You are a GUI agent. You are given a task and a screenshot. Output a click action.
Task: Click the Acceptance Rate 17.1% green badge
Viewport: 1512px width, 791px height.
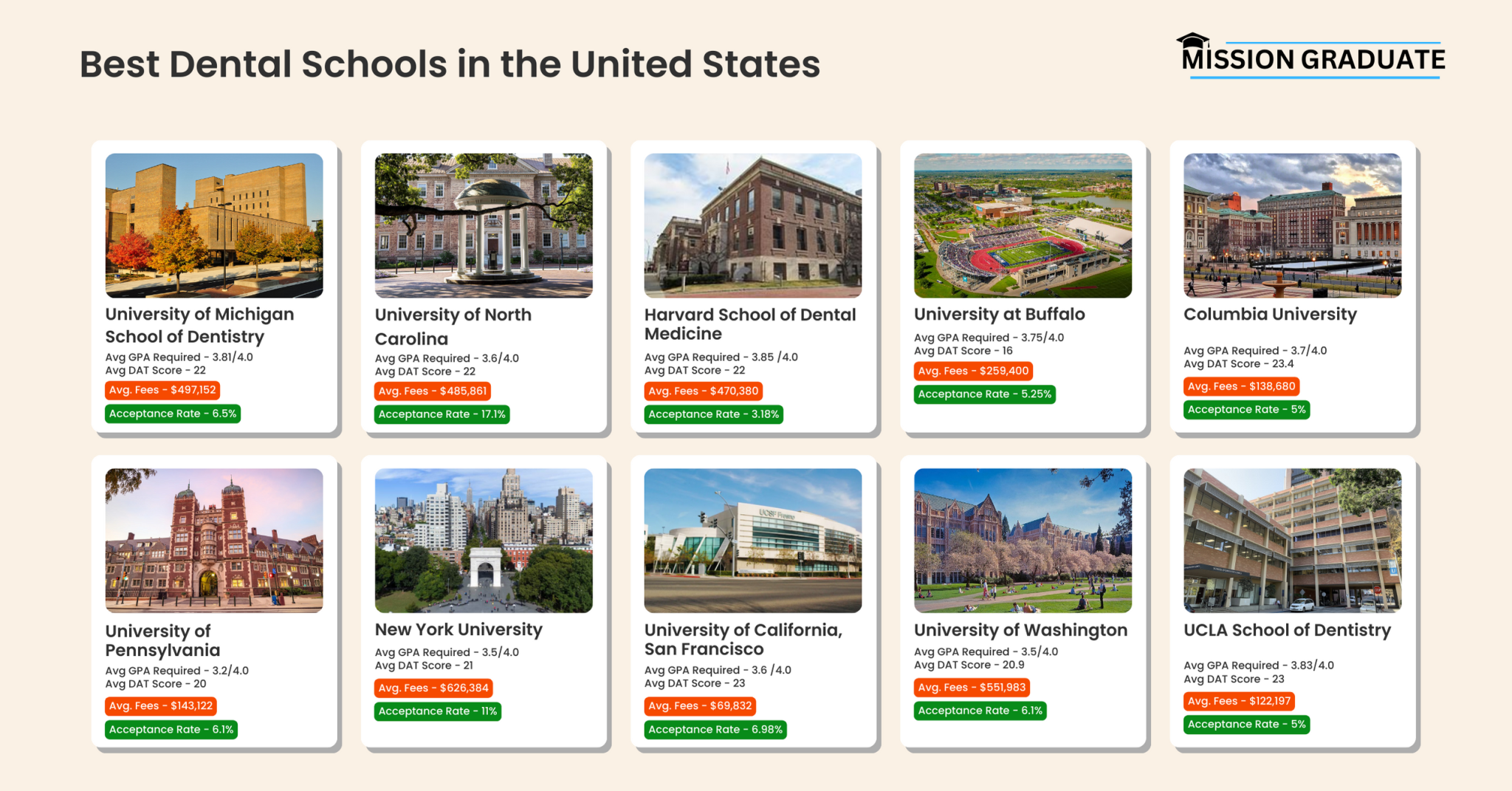[441, 414]
